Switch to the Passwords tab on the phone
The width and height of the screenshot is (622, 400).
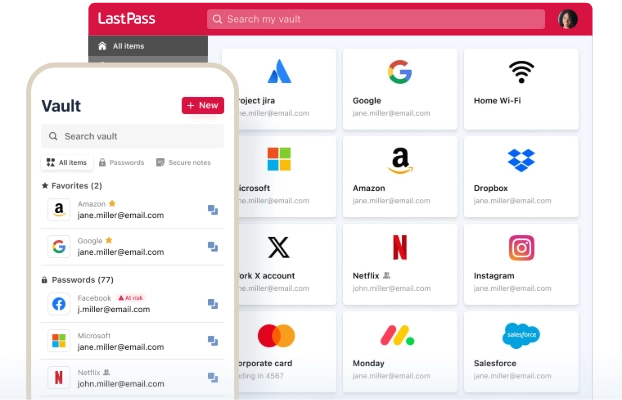(121, 162)
